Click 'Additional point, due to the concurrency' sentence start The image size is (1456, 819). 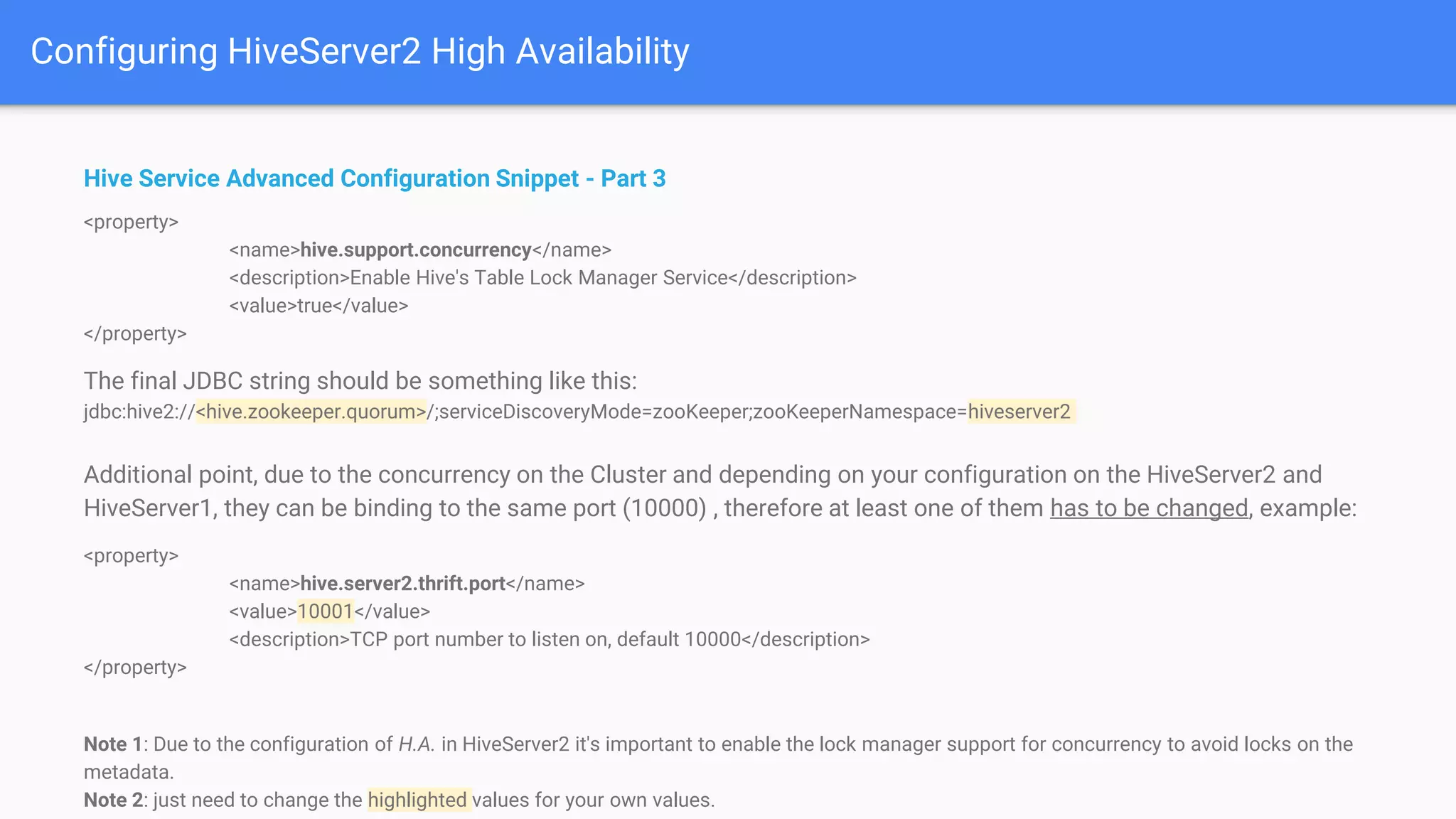coord(297,475)
